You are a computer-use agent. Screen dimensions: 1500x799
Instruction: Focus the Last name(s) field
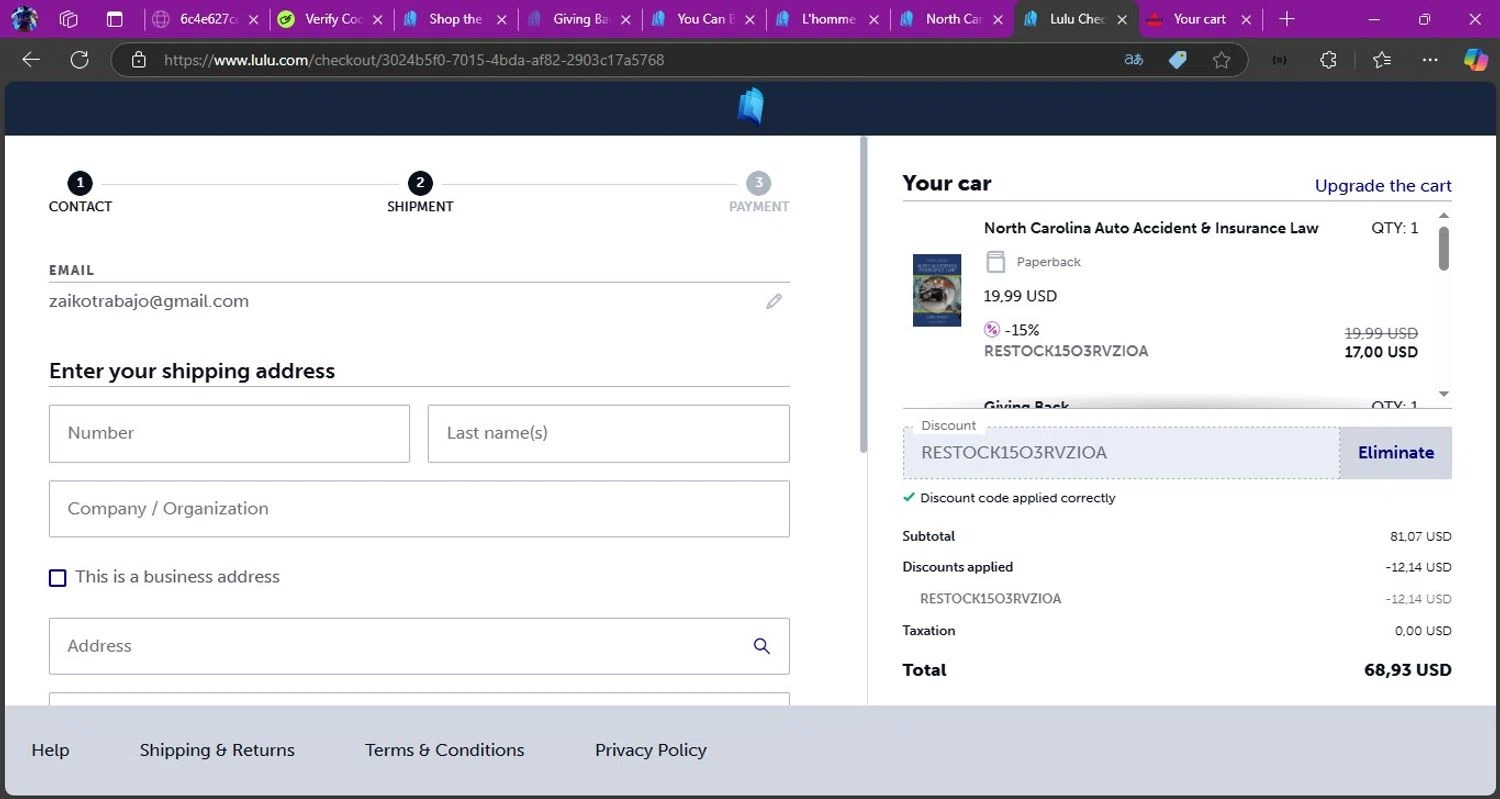[608, 433]
